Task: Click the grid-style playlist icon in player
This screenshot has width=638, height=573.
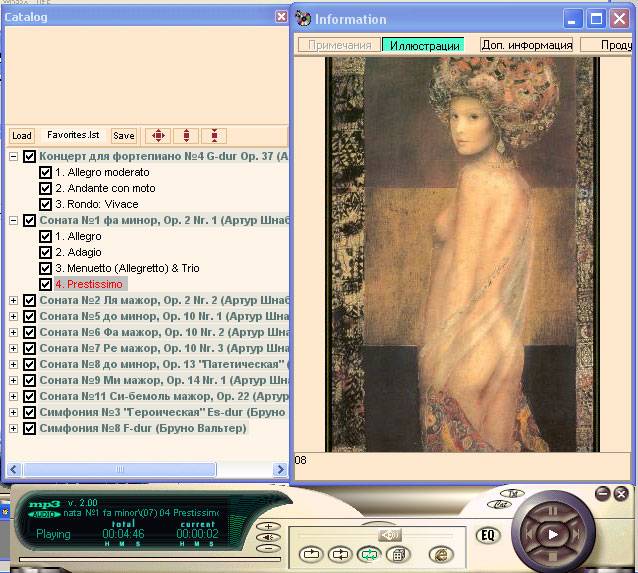Action: tap(397, 554)
